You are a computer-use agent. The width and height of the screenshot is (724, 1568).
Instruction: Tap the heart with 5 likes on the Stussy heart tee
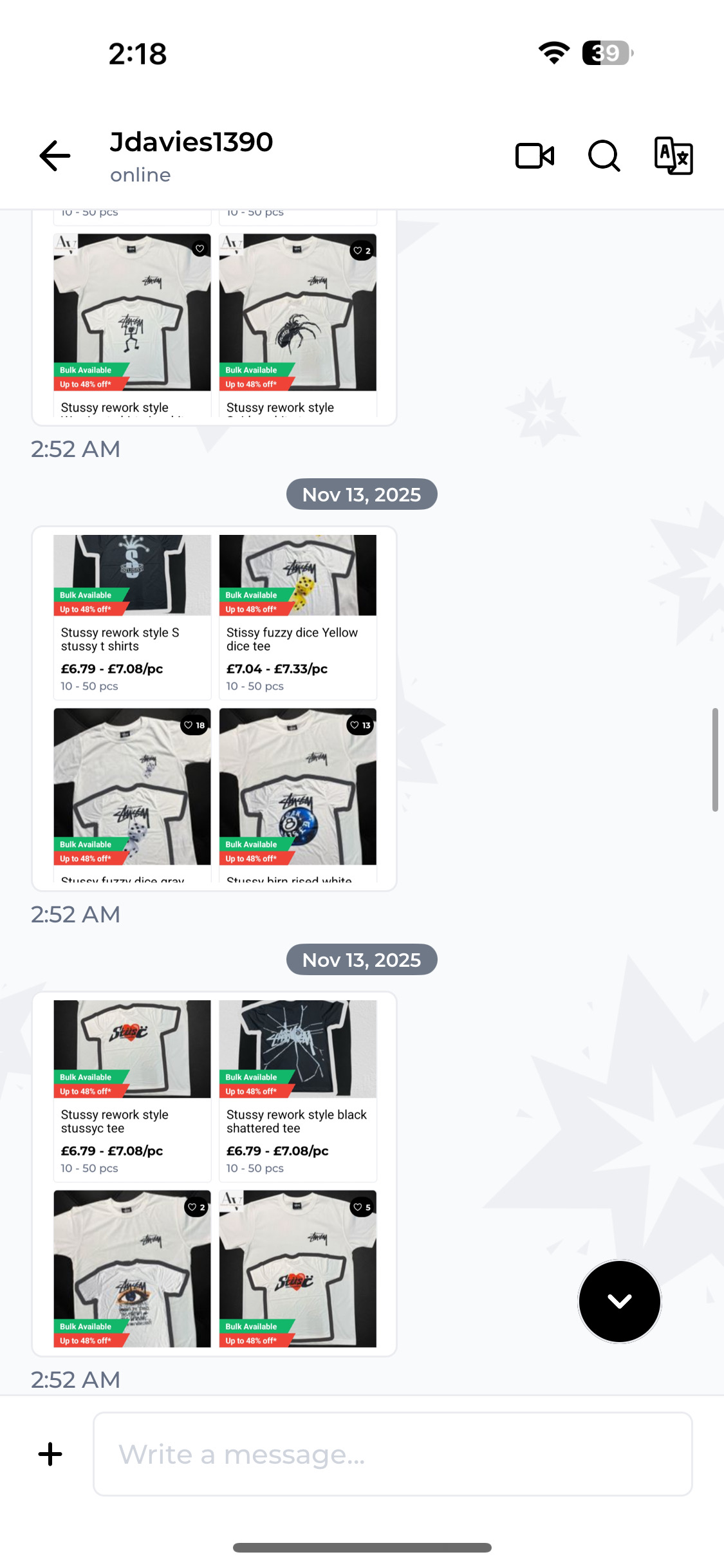(362, 1208)
